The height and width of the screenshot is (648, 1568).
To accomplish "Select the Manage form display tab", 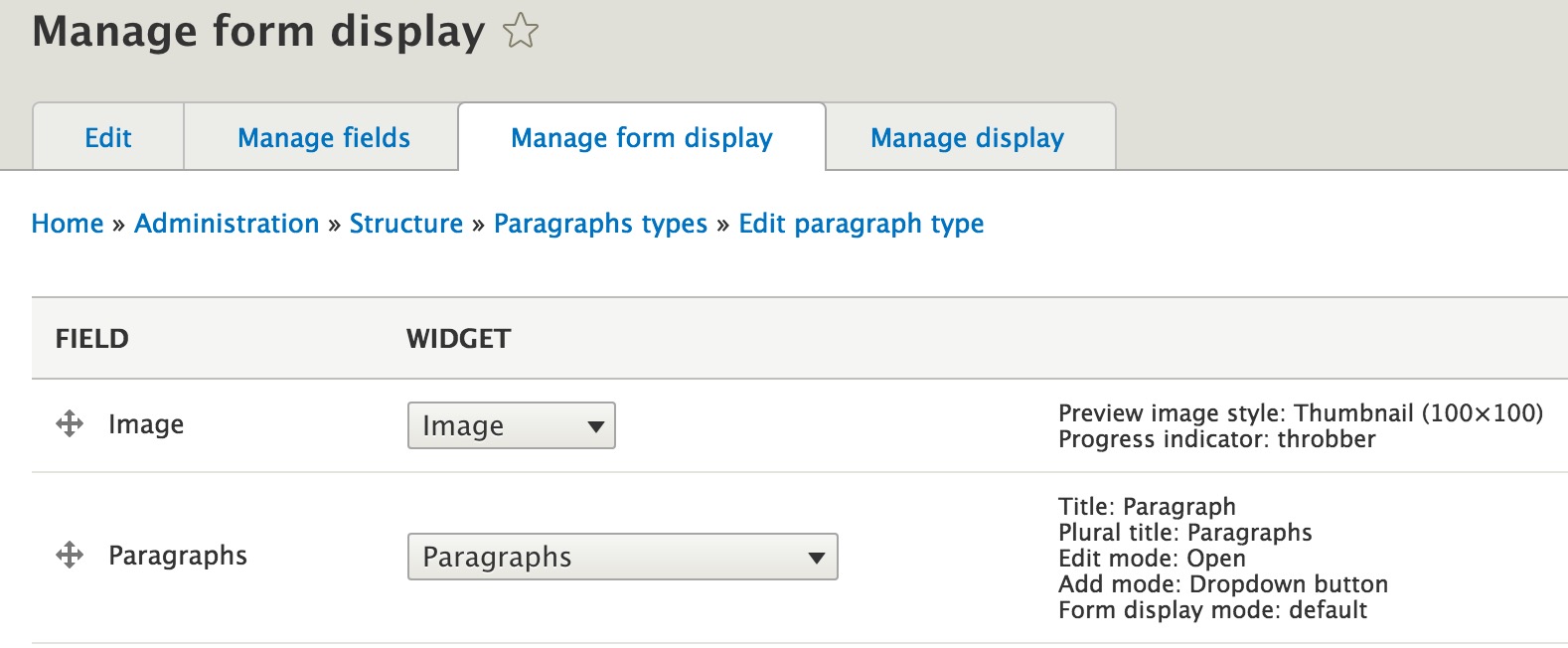I will coord(640,137).
